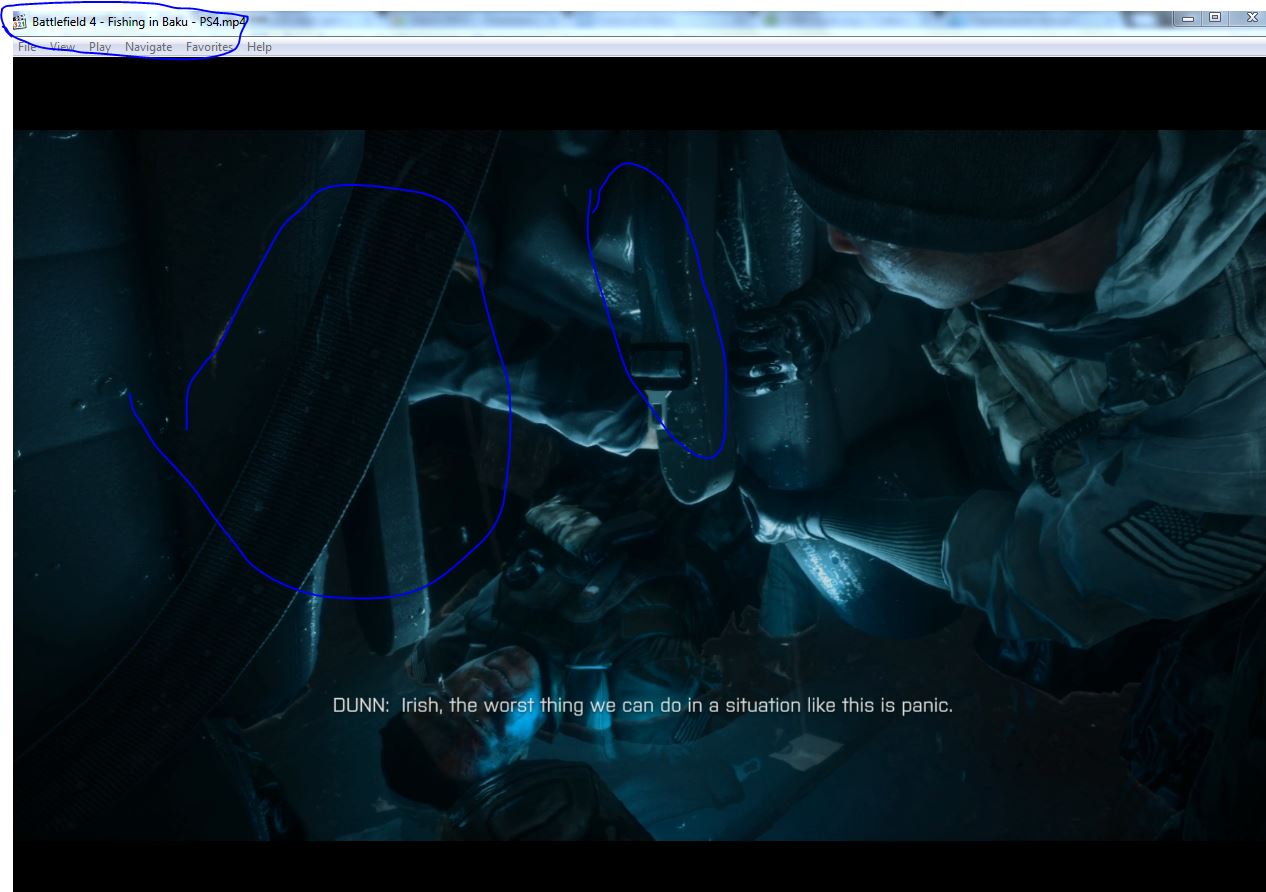The width and height of the screenshot is (1266, 892).
Task: Open the View menu
Action: coord(62,47)
